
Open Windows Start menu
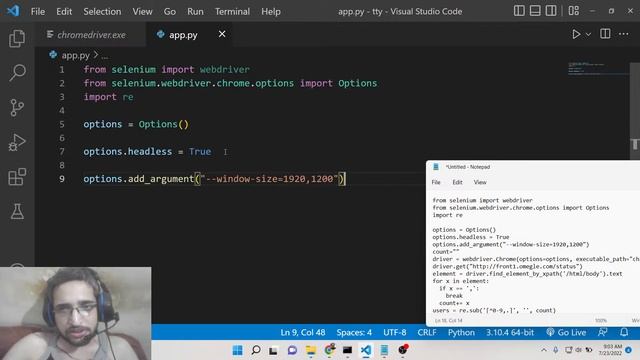click(237, 350)
